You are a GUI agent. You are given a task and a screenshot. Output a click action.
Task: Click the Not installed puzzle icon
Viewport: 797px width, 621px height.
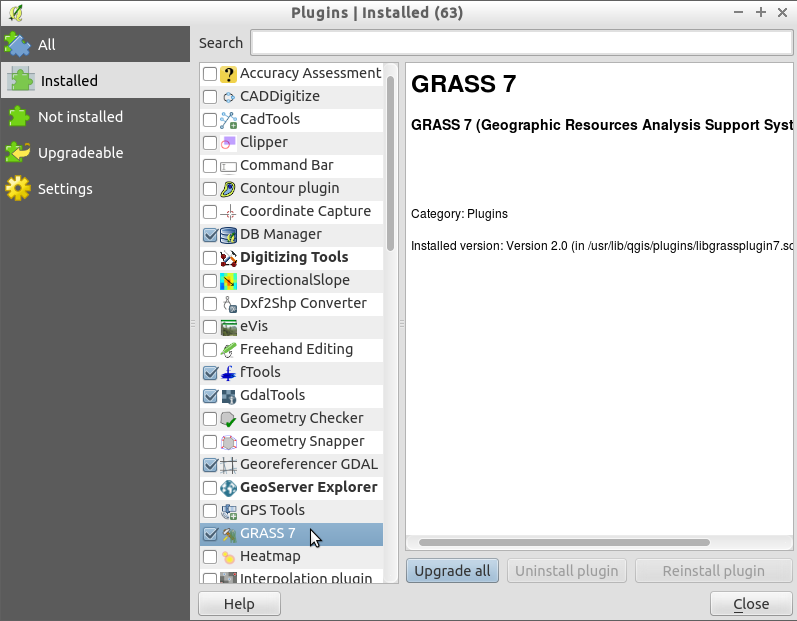point(19,116)
